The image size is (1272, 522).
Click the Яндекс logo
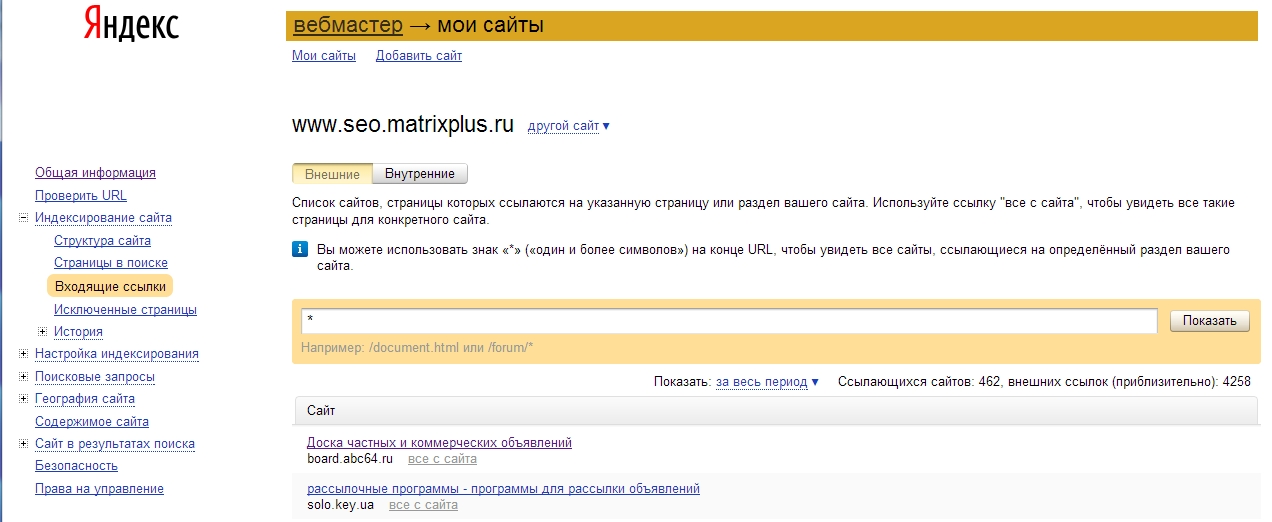[x=130, y=24]
